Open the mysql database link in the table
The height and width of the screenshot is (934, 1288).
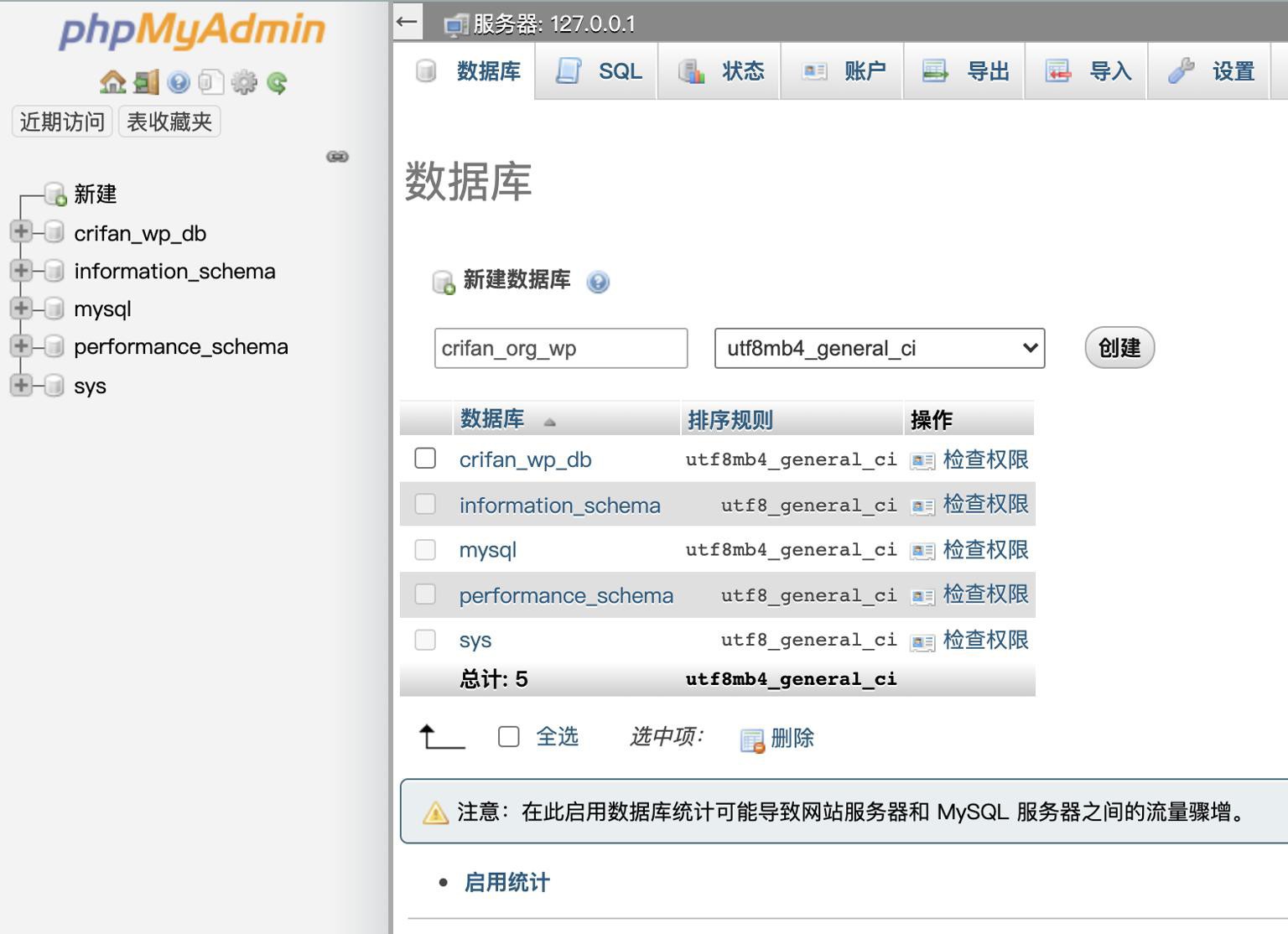488,550
